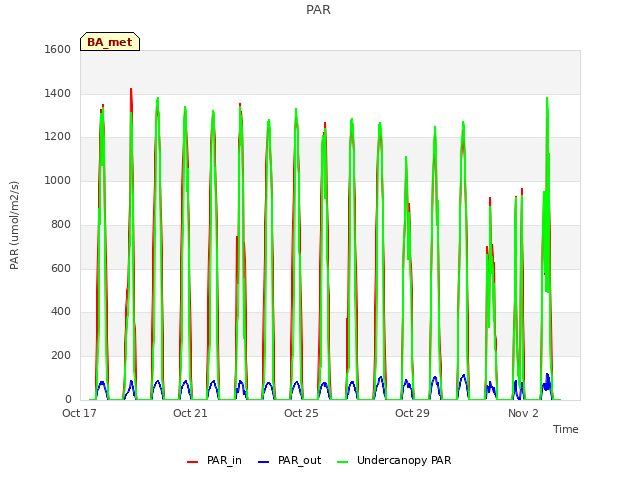
Task: Click the Oct 29 x-axis tick label
Action: click(412, 413)
